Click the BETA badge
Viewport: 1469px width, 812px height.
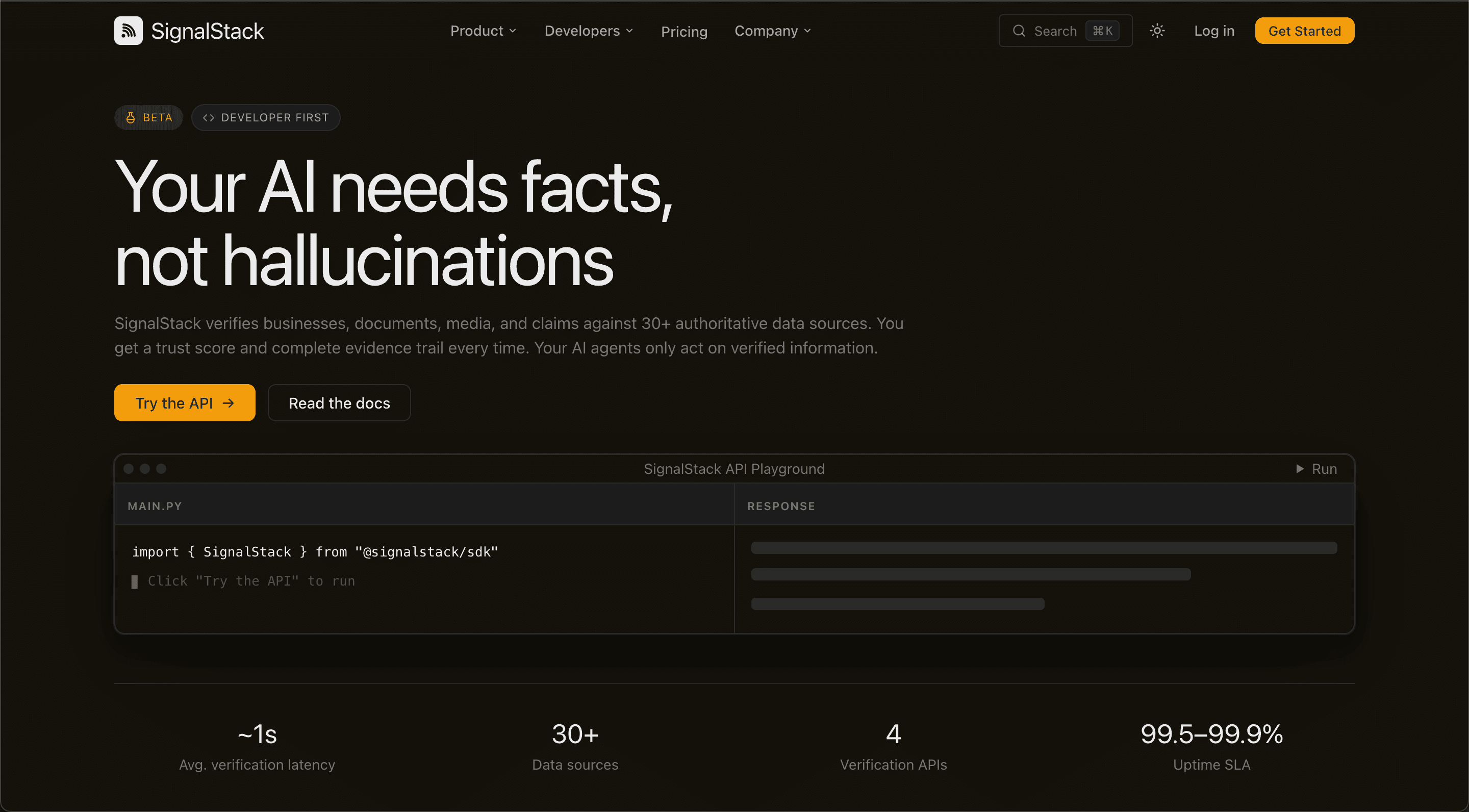[x=149, y=117]
